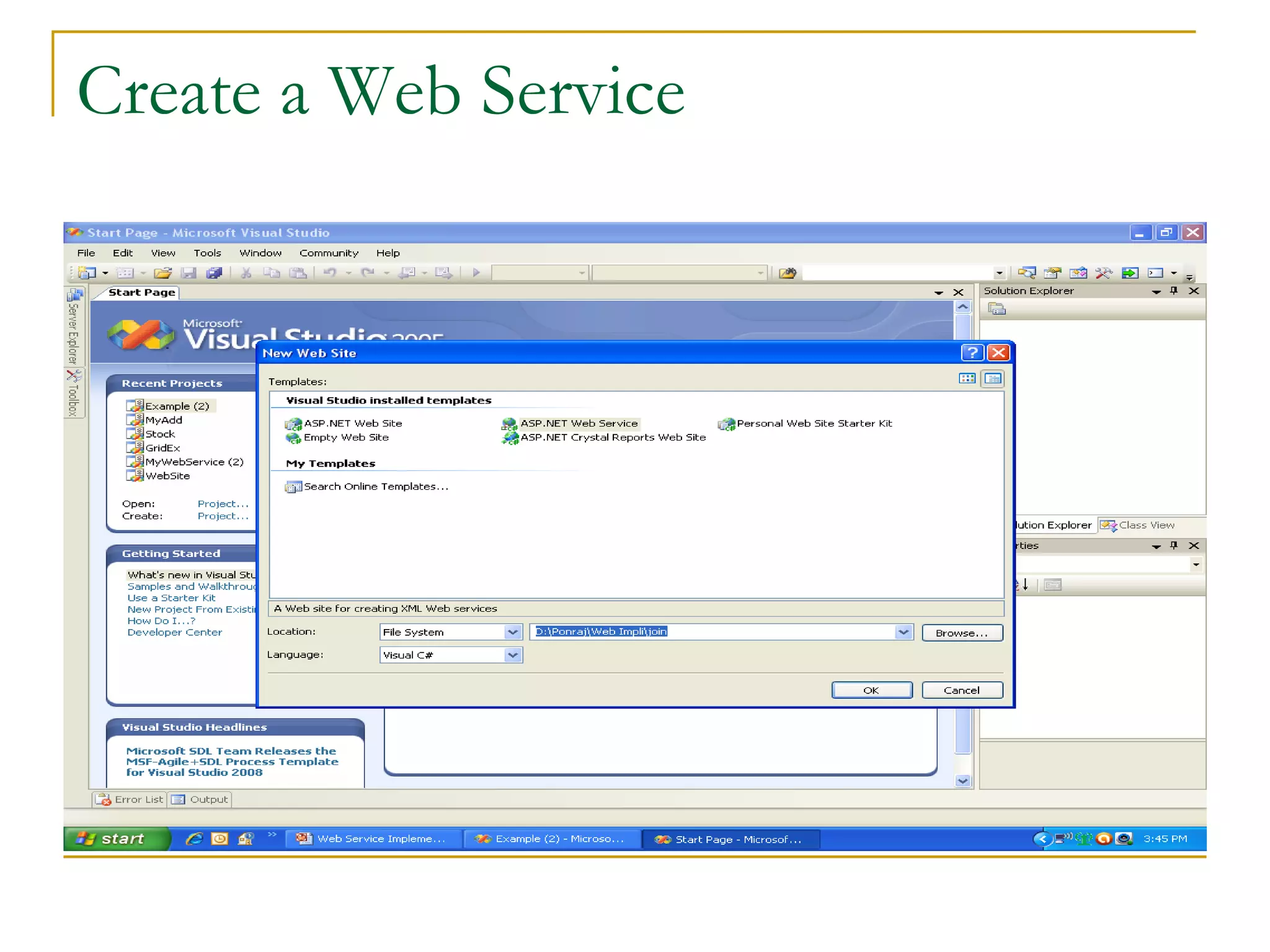Click the Save All toolbar icon
The width and height of the screenshot is (1270, 952).
215,273
